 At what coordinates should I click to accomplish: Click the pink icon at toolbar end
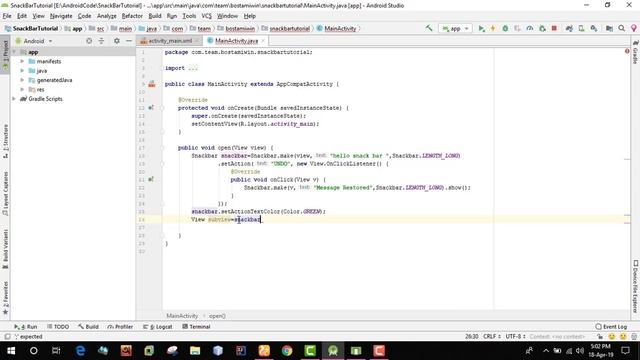click(x=633, y=28)
